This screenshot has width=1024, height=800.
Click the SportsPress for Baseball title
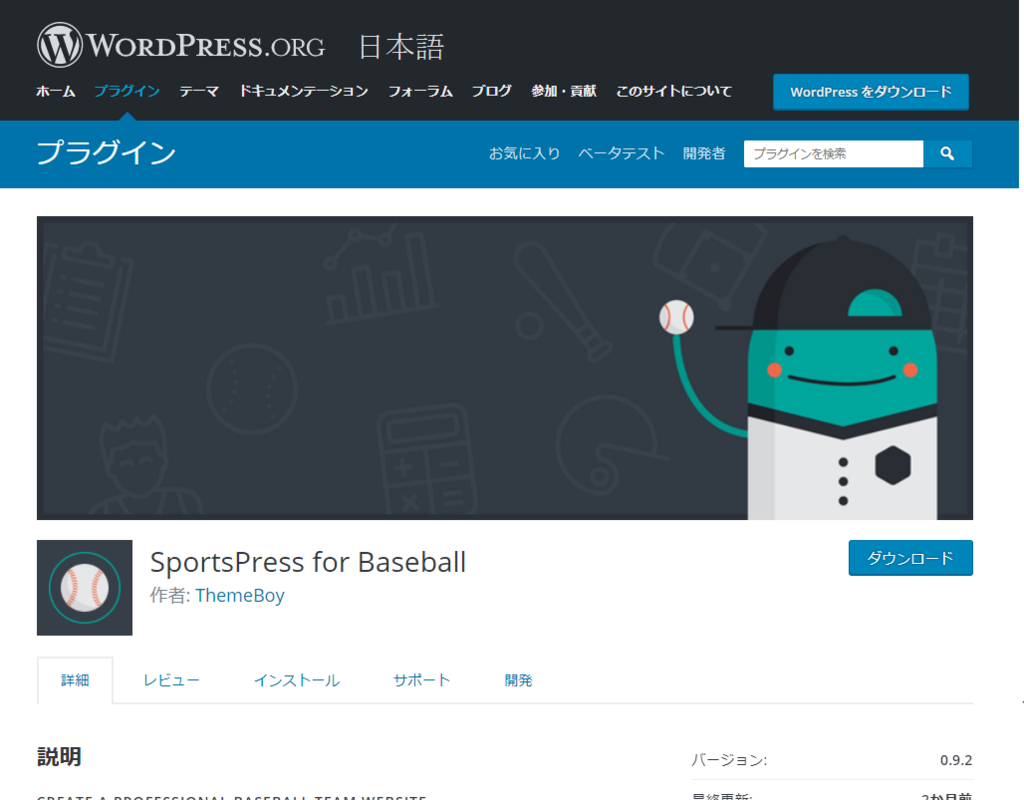(x=308, y=562)
